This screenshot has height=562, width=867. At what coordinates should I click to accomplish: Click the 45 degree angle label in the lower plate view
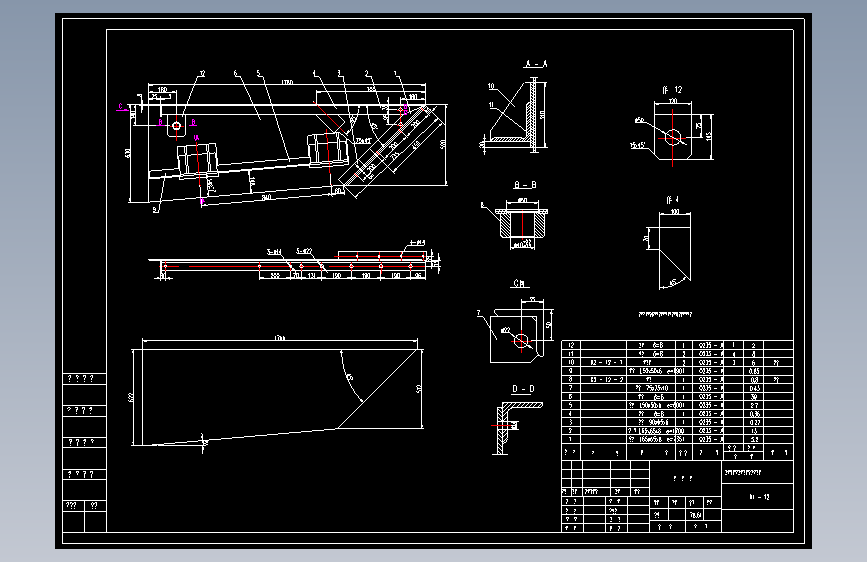[x=349, y=378]
